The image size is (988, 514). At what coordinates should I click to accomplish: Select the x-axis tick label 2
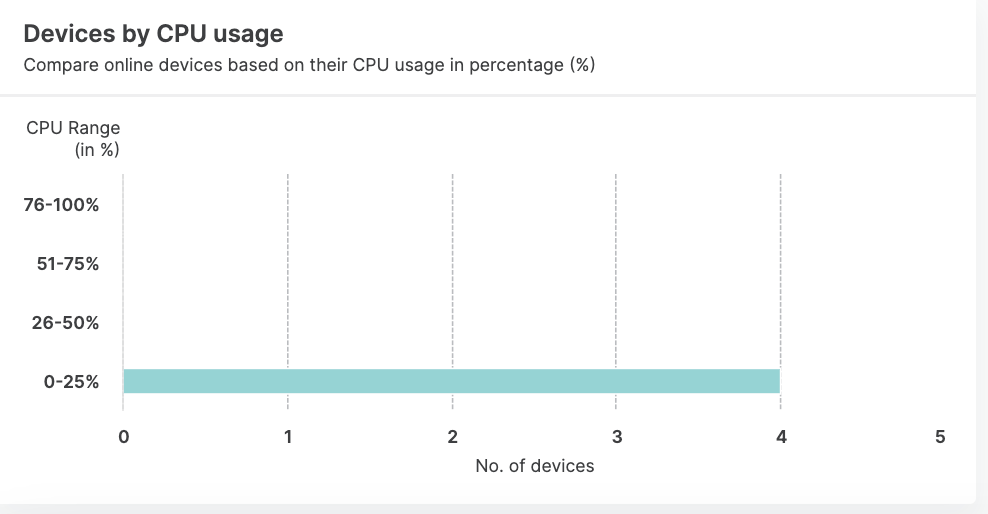pyautogui.click(x=453, y=437)
